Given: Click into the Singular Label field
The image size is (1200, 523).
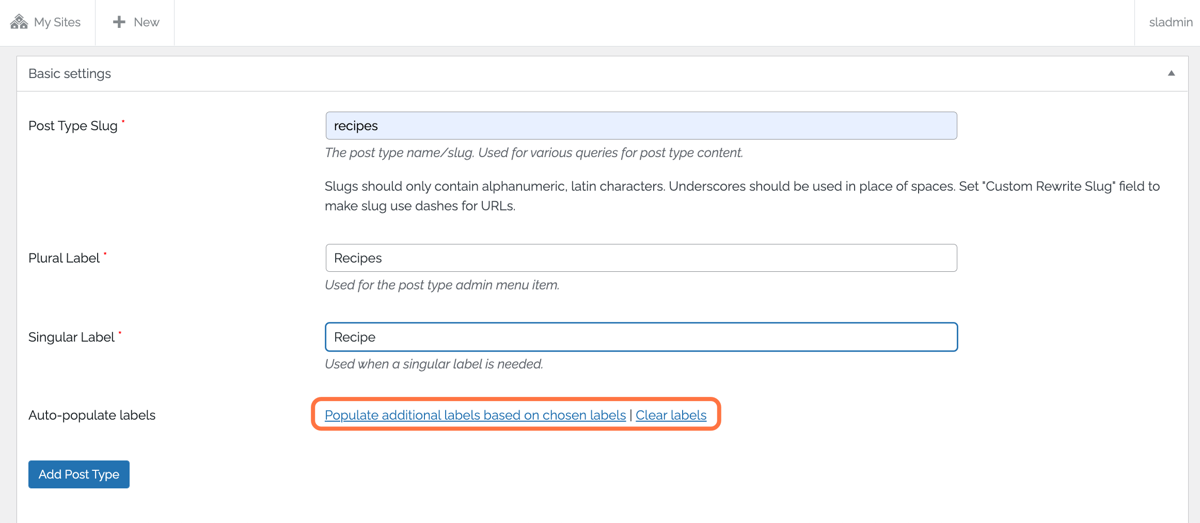Looking at the screenshot, I should 641,337.
